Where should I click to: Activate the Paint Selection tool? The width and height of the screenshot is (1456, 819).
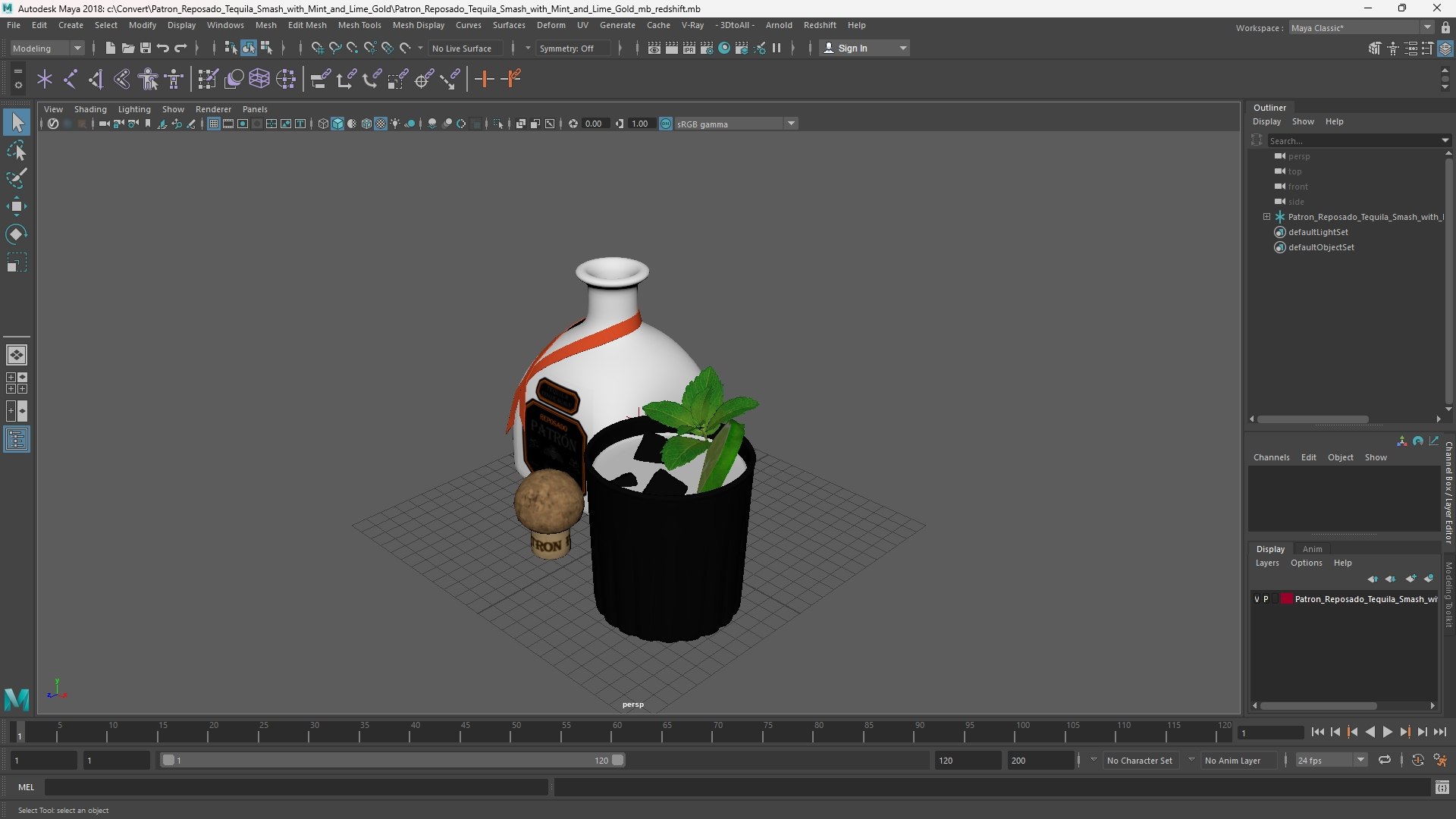click(x=17, y=178)
